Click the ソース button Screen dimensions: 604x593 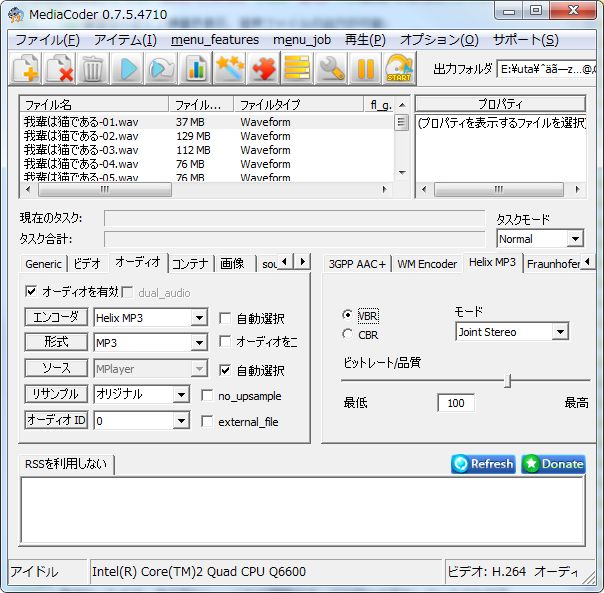[x=56, y=368]
